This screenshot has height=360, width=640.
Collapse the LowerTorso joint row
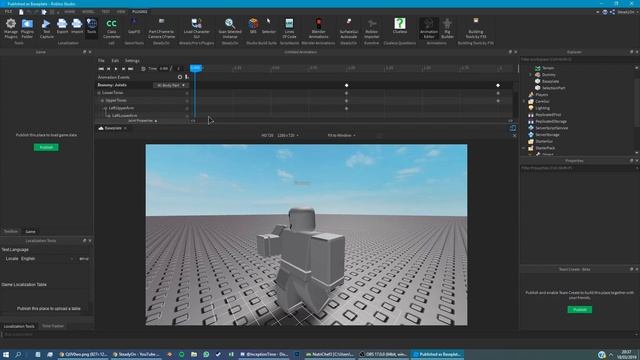(x=99, y=93)
